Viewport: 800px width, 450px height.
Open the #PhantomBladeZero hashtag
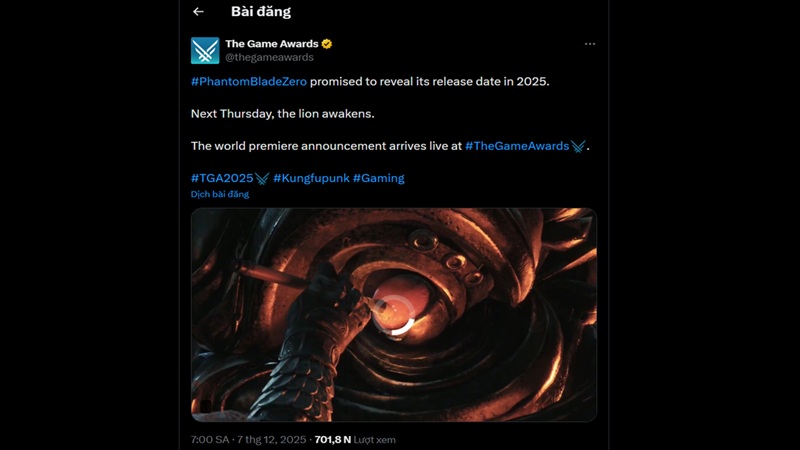point(249,81)
